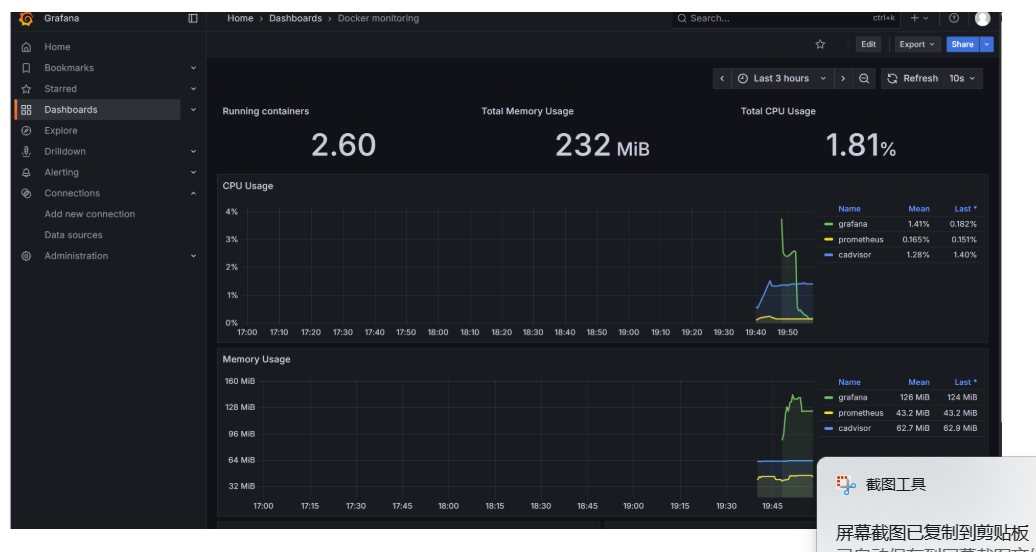Expand the Bookmarks section chevron

coord(194,67)
